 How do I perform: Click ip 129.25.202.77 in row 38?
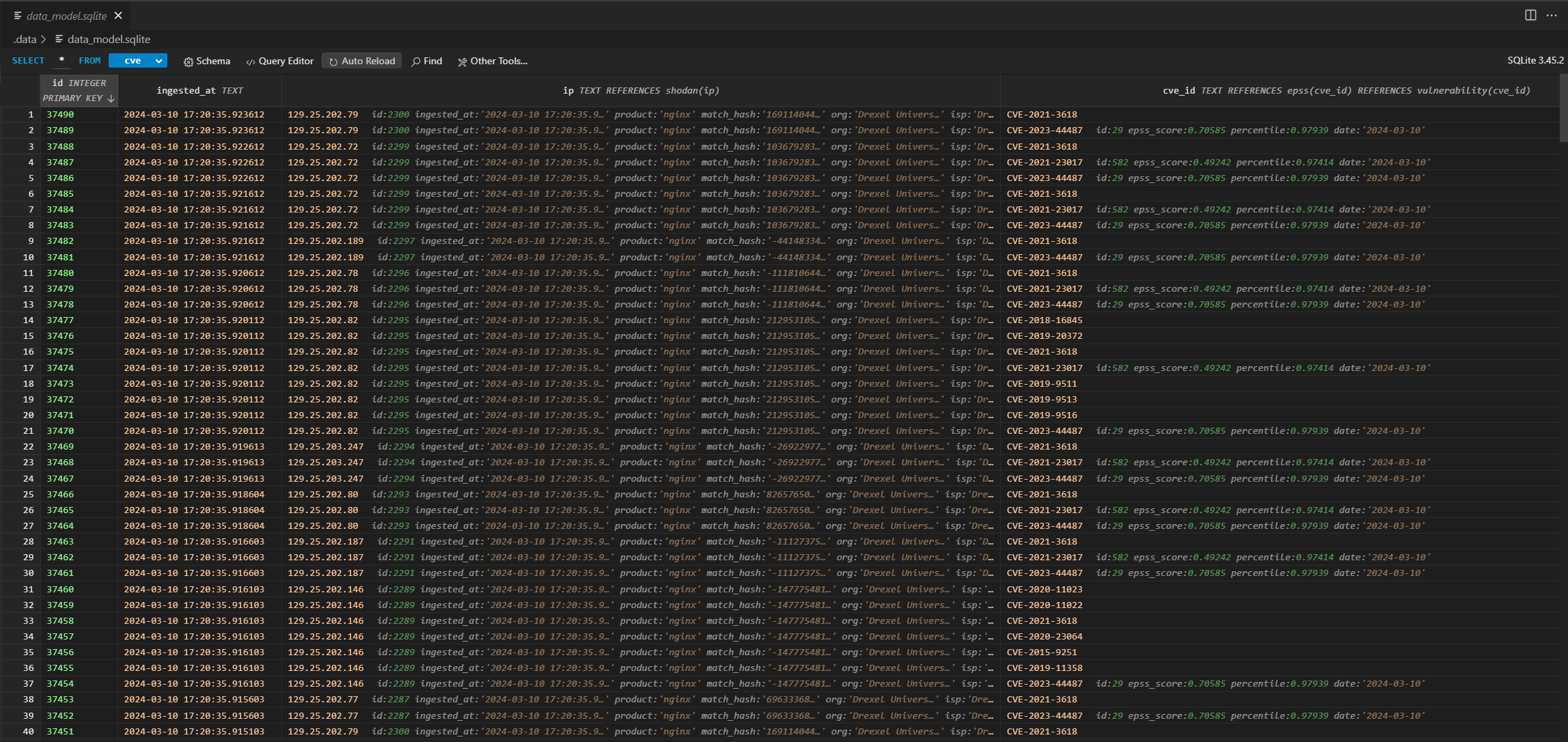tap(322, 699)
